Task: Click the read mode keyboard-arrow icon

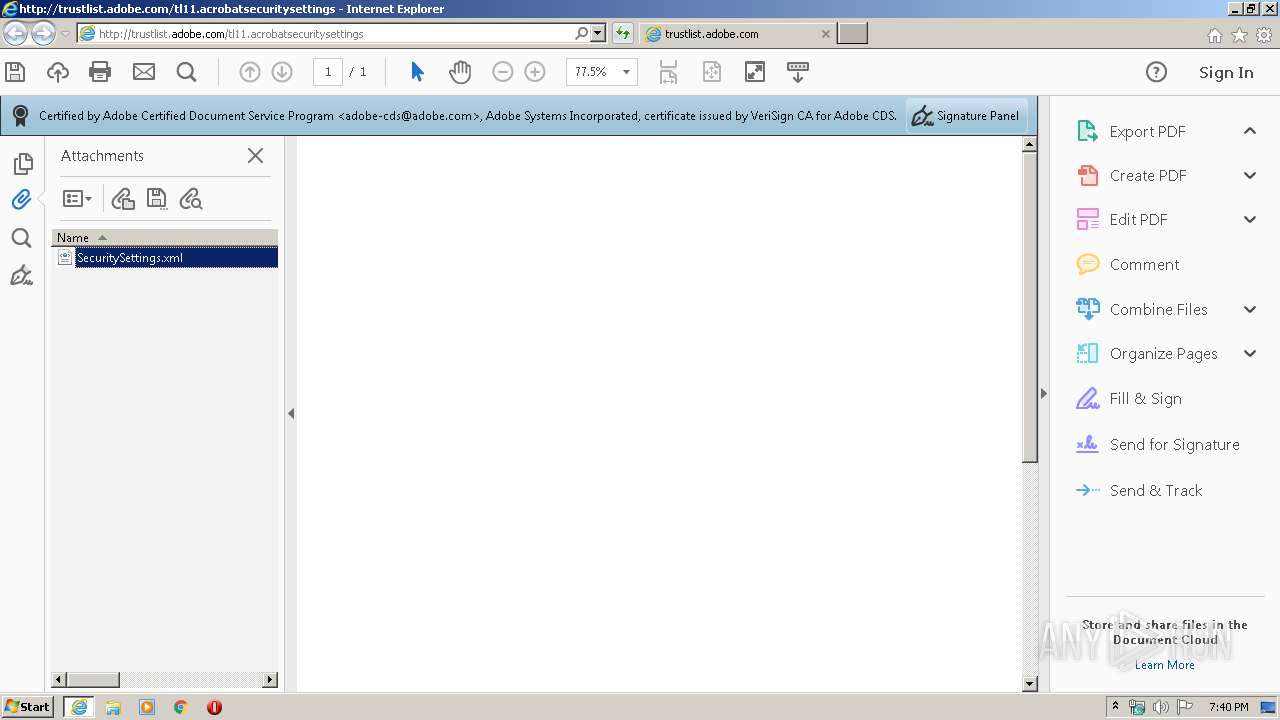Action: (x=798, y=72)
